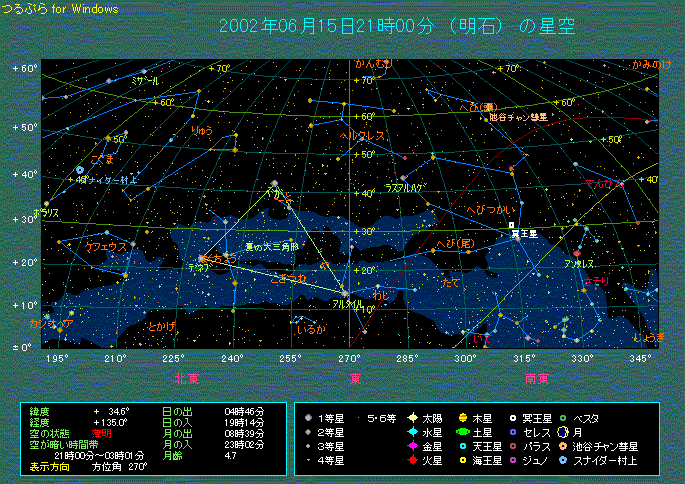Click the 池谷チャン彗星 label on the chart

coord(519,117)
